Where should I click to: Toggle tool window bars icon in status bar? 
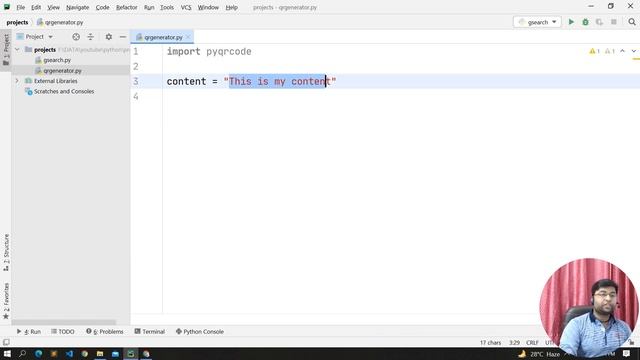point(6,342)
